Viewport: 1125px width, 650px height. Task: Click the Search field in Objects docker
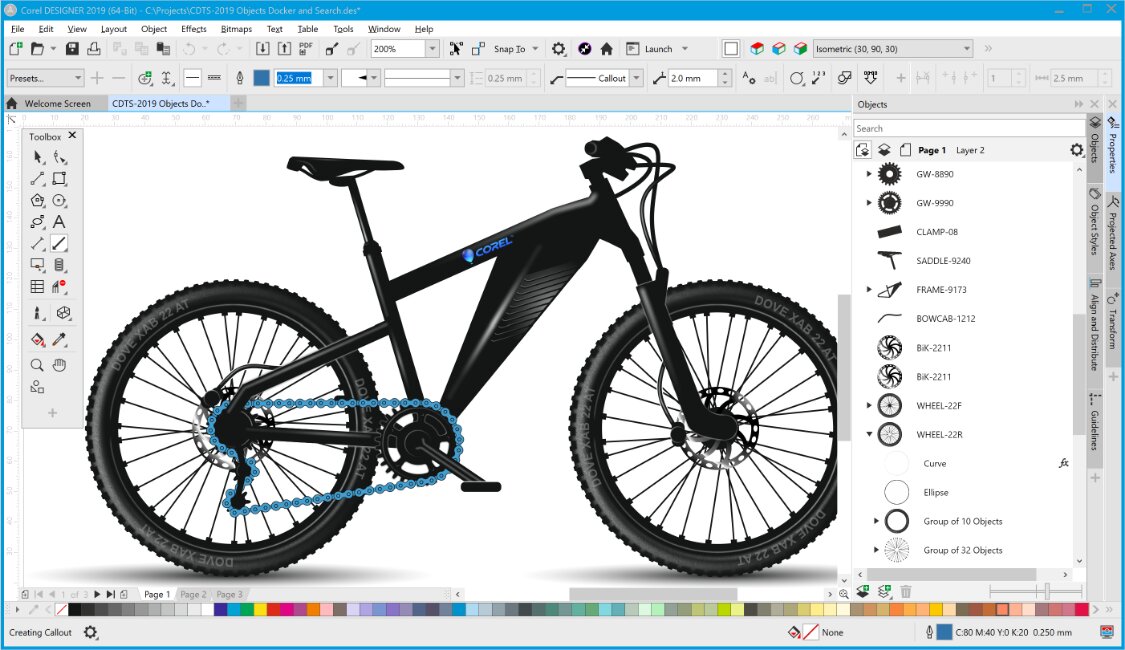[969, 128]
